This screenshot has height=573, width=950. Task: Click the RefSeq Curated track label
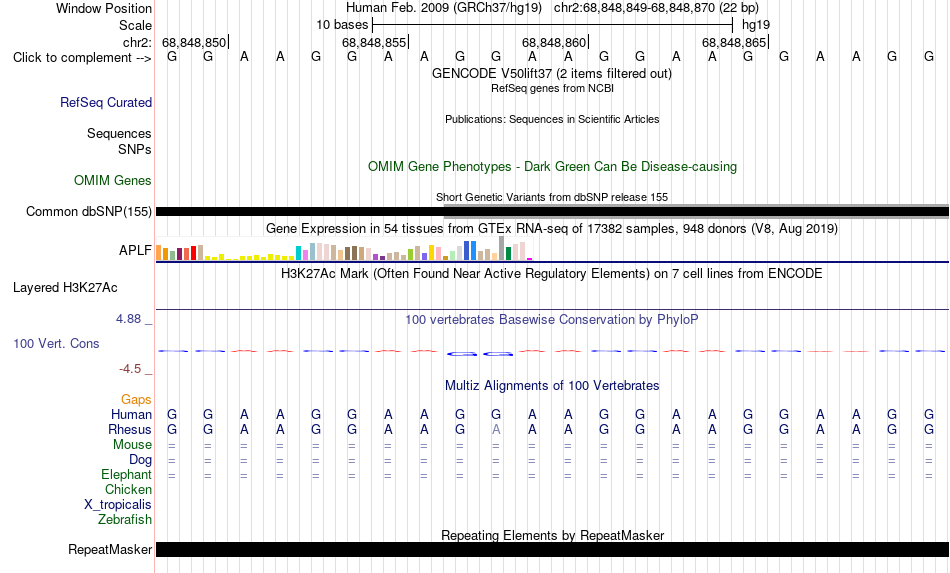click(105, 102)
